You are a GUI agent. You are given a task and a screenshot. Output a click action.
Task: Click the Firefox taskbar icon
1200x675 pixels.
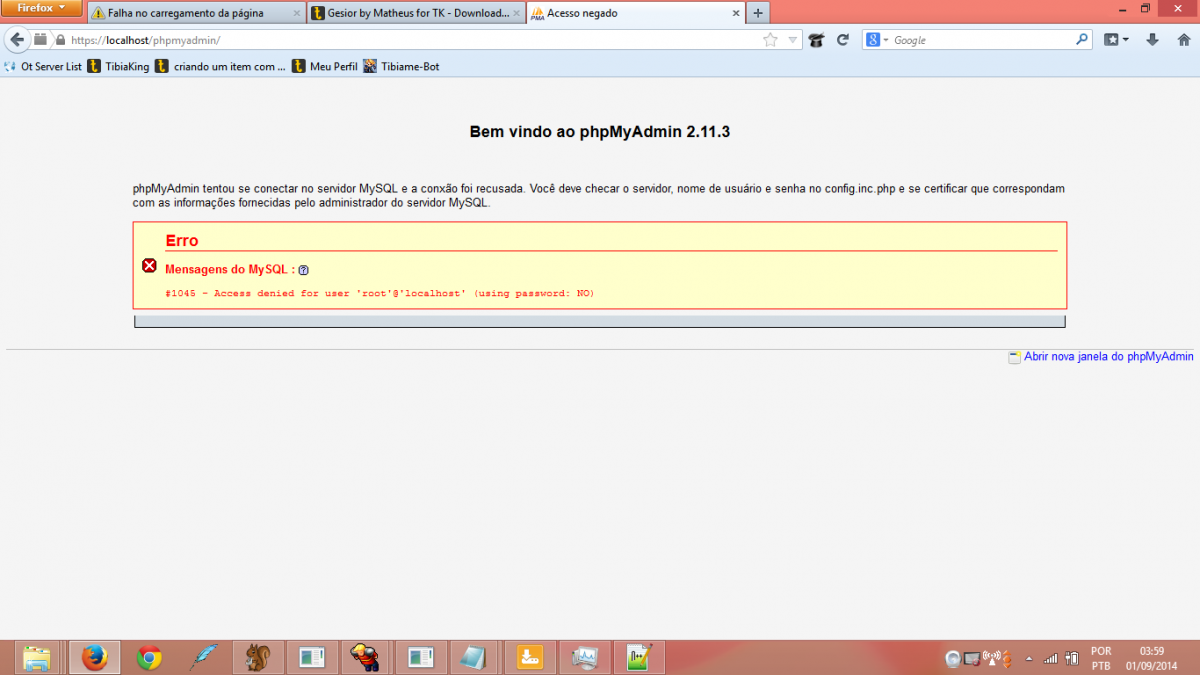tap(94, 657)
